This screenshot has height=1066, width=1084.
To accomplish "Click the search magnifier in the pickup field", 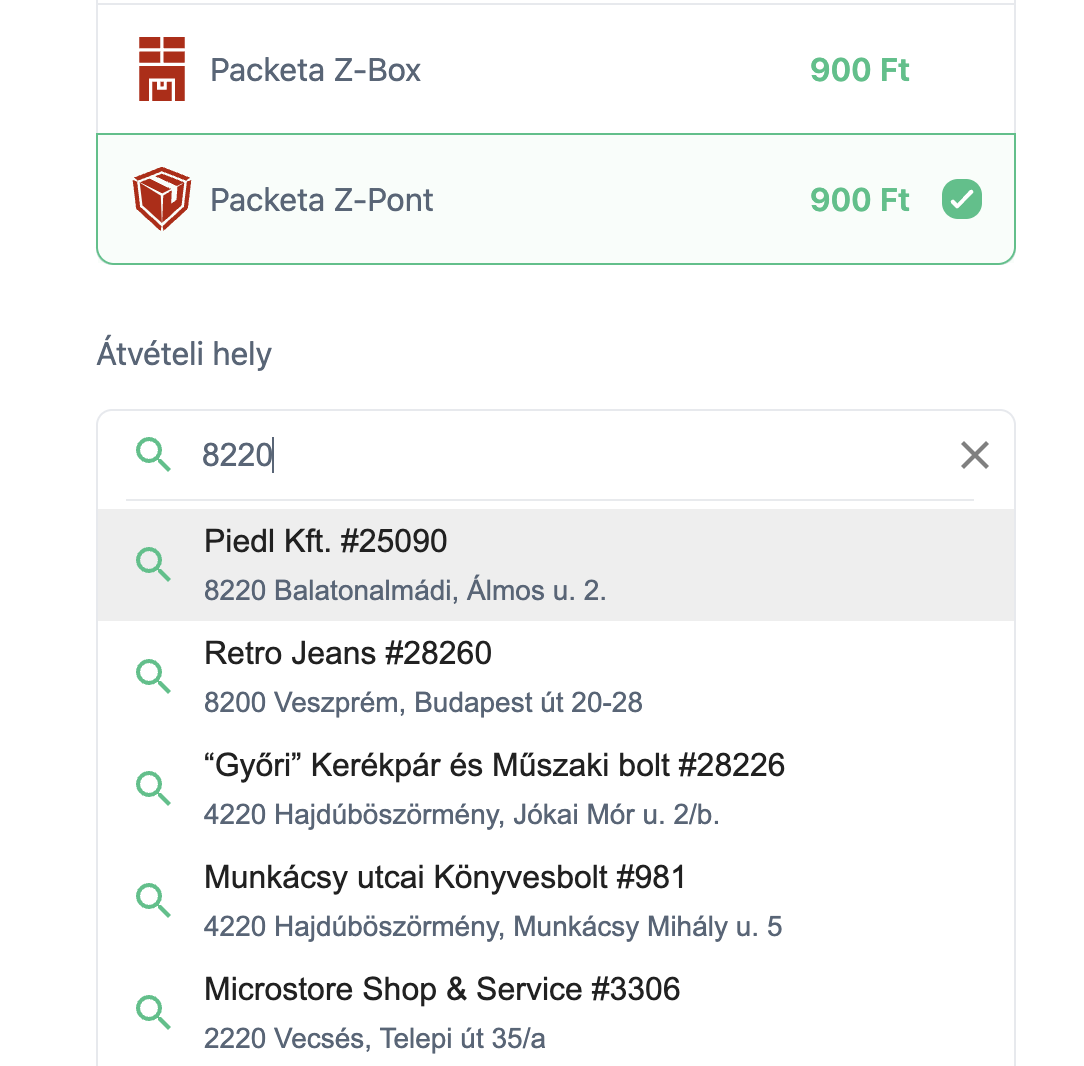I will [x=153, y=455].
